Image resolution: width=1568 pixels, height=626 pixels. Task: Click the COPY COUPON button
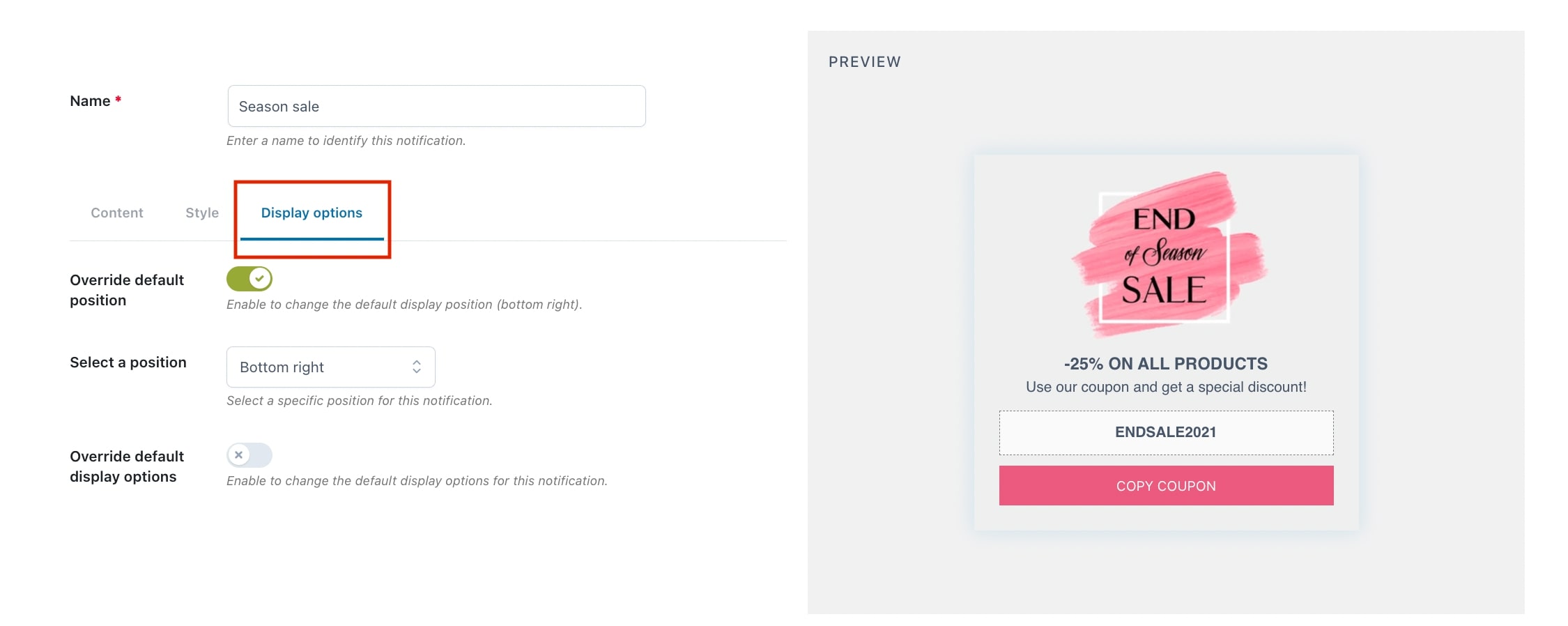click(1166, 486)
